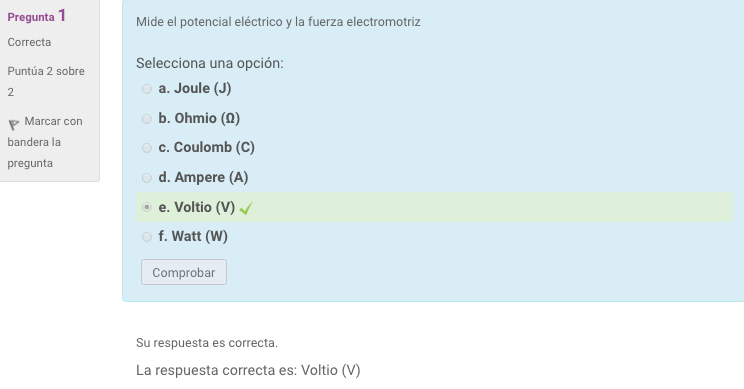The image size is (744, 389).
Task: Select the Joule (J) radio button circle
Action: click(147, 89)
